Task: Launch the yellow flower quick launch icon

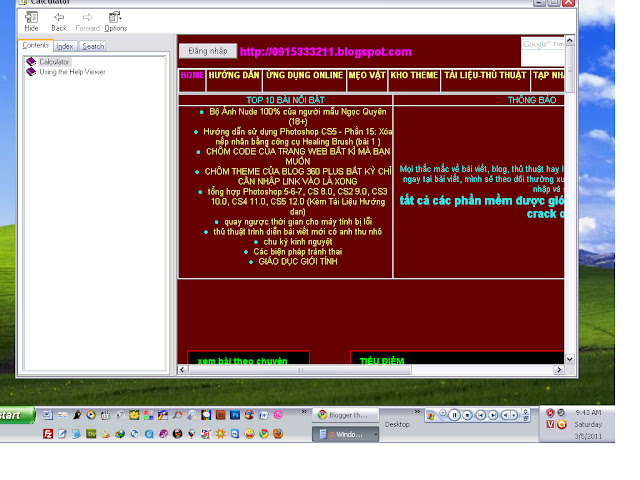Action: tap(134, 415)
